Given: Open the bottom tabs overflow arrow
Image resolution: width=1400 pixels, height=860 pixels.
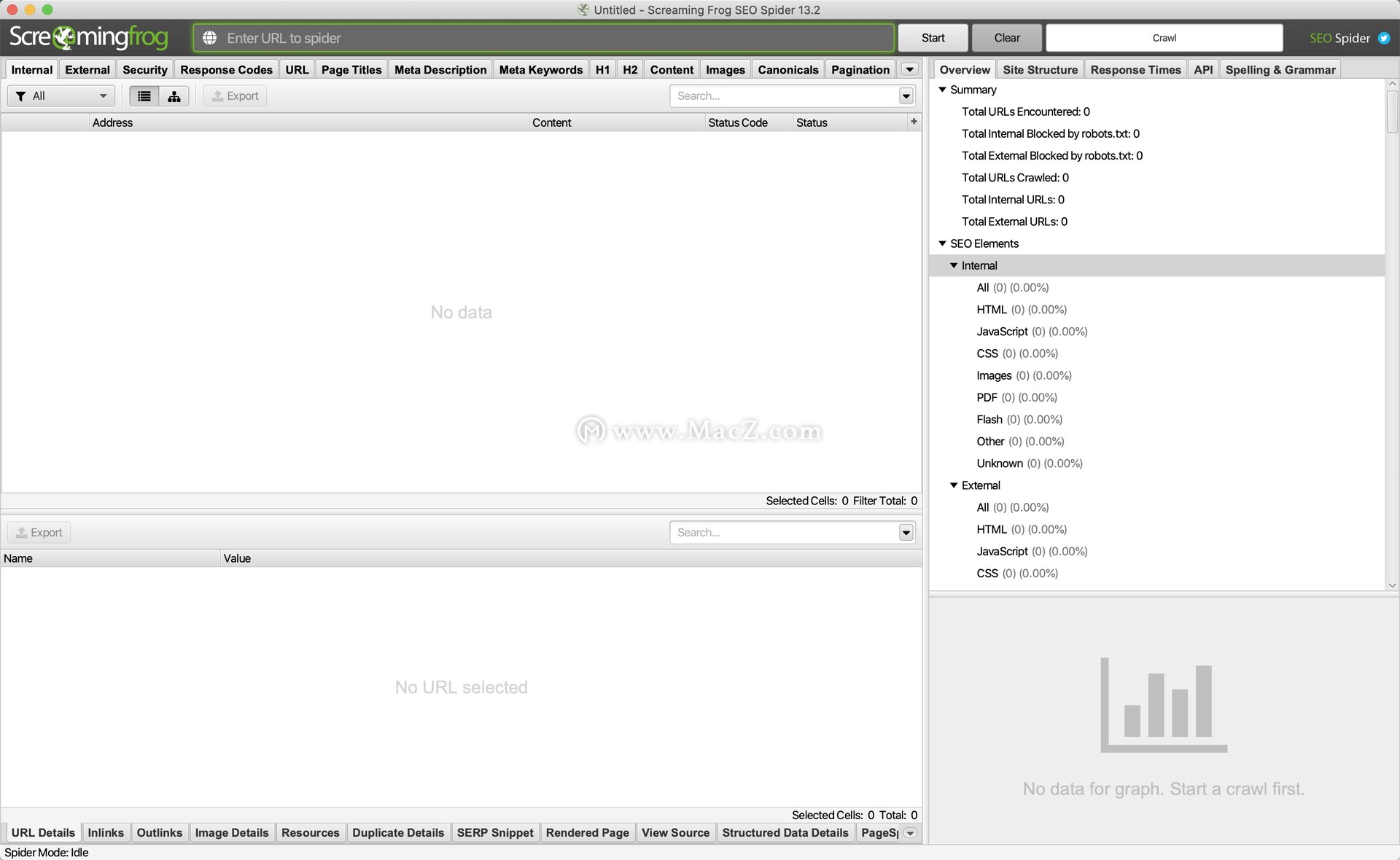Looking at the screenshot, I should pyautogui.click(x=910, y=833).
